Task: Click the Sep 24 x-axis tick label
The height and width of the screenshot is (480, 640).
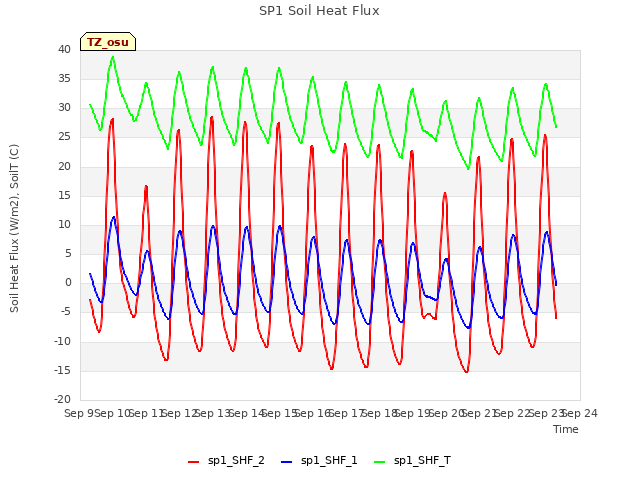Action: click(x=580, y=413)
